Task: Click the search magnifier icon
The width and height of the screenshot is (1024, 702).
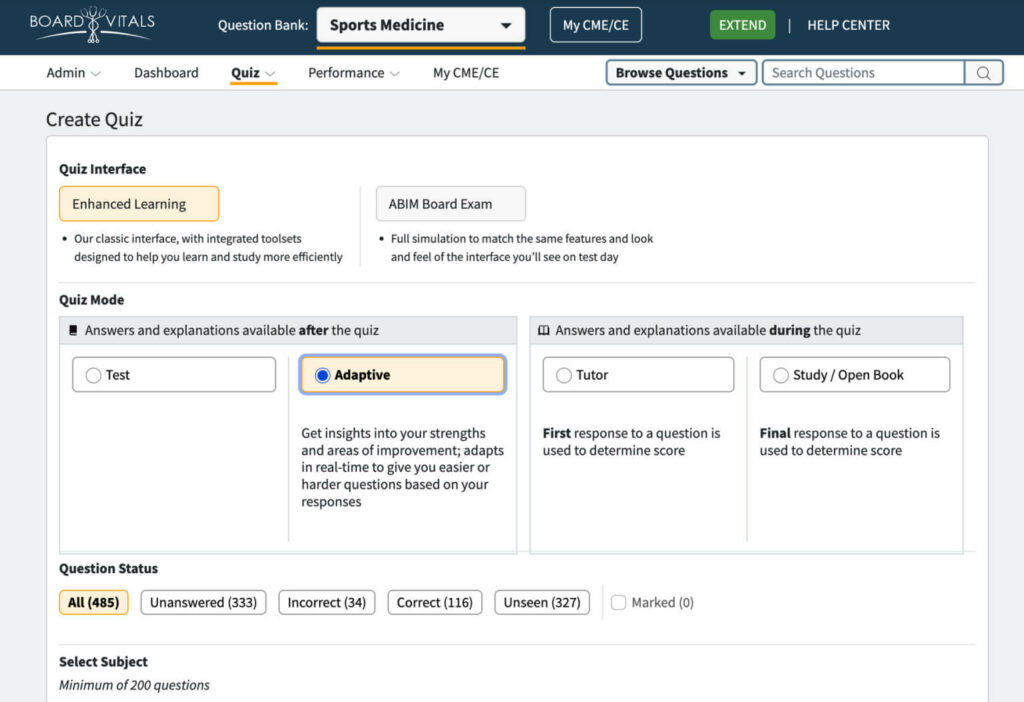Action: [x=984, y=73]
